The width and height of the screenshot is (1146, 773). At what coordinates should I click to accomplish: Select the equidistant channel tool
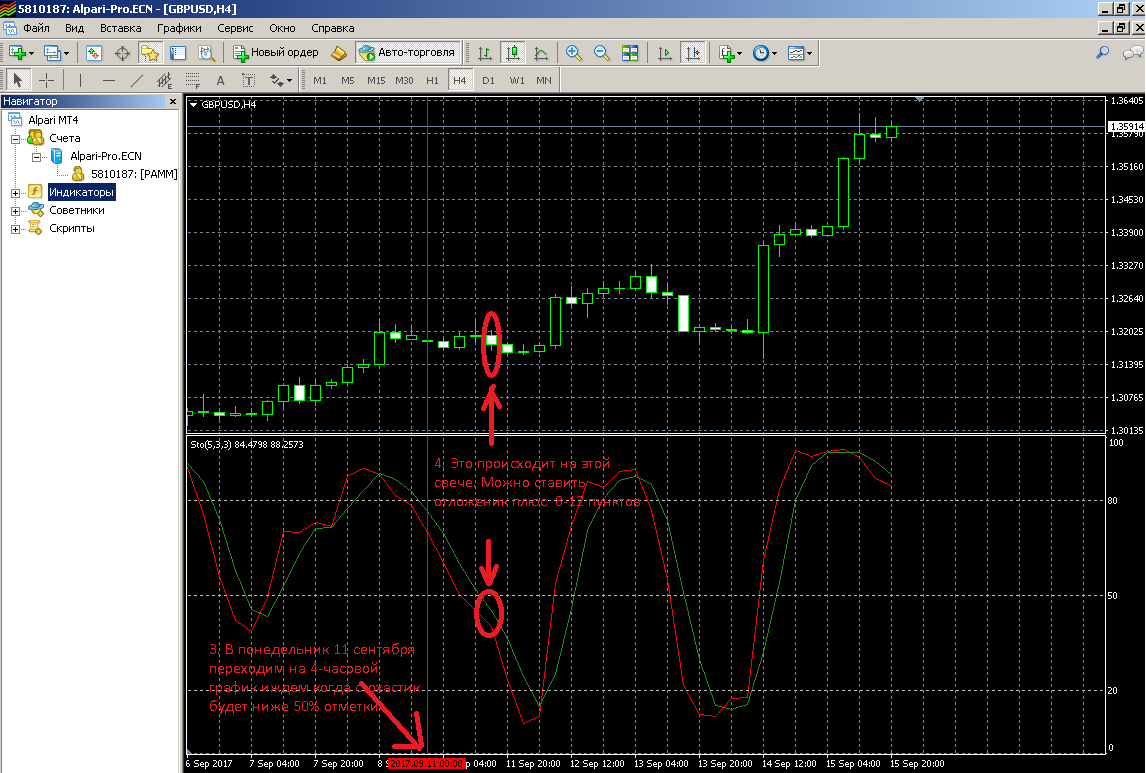click(164, 80)
